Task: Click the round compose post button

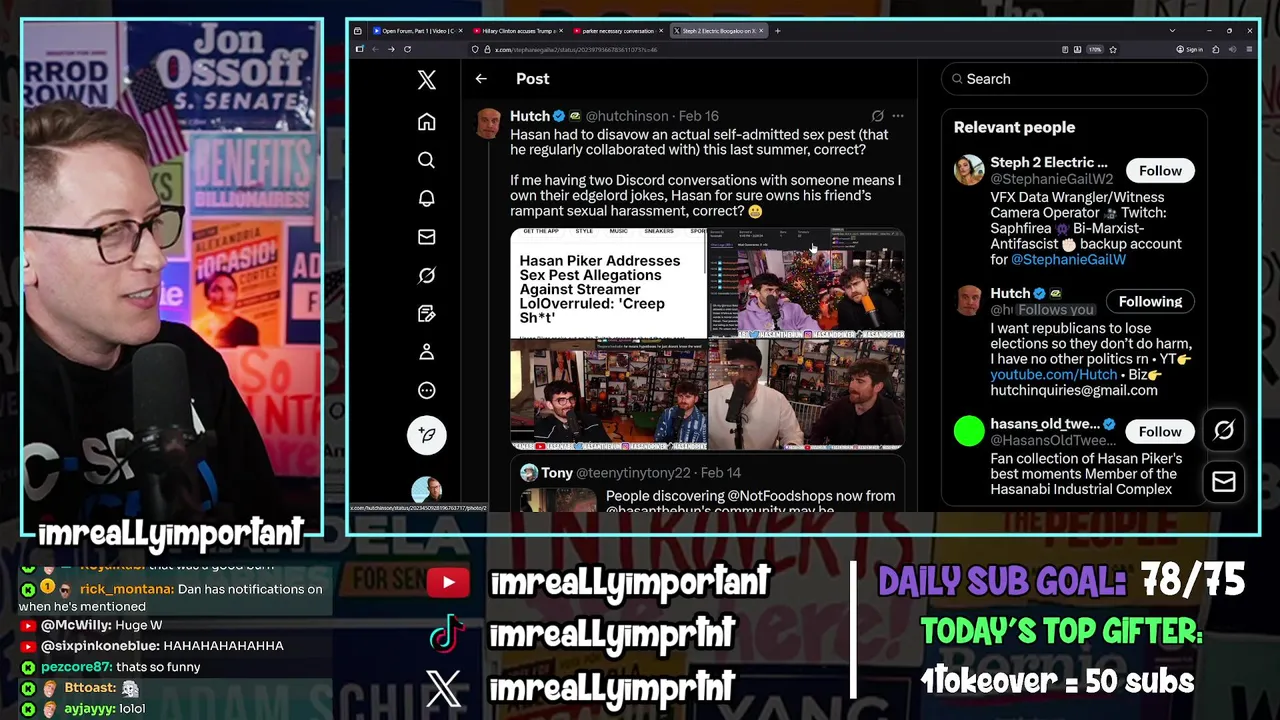Action: click(427, 435)
